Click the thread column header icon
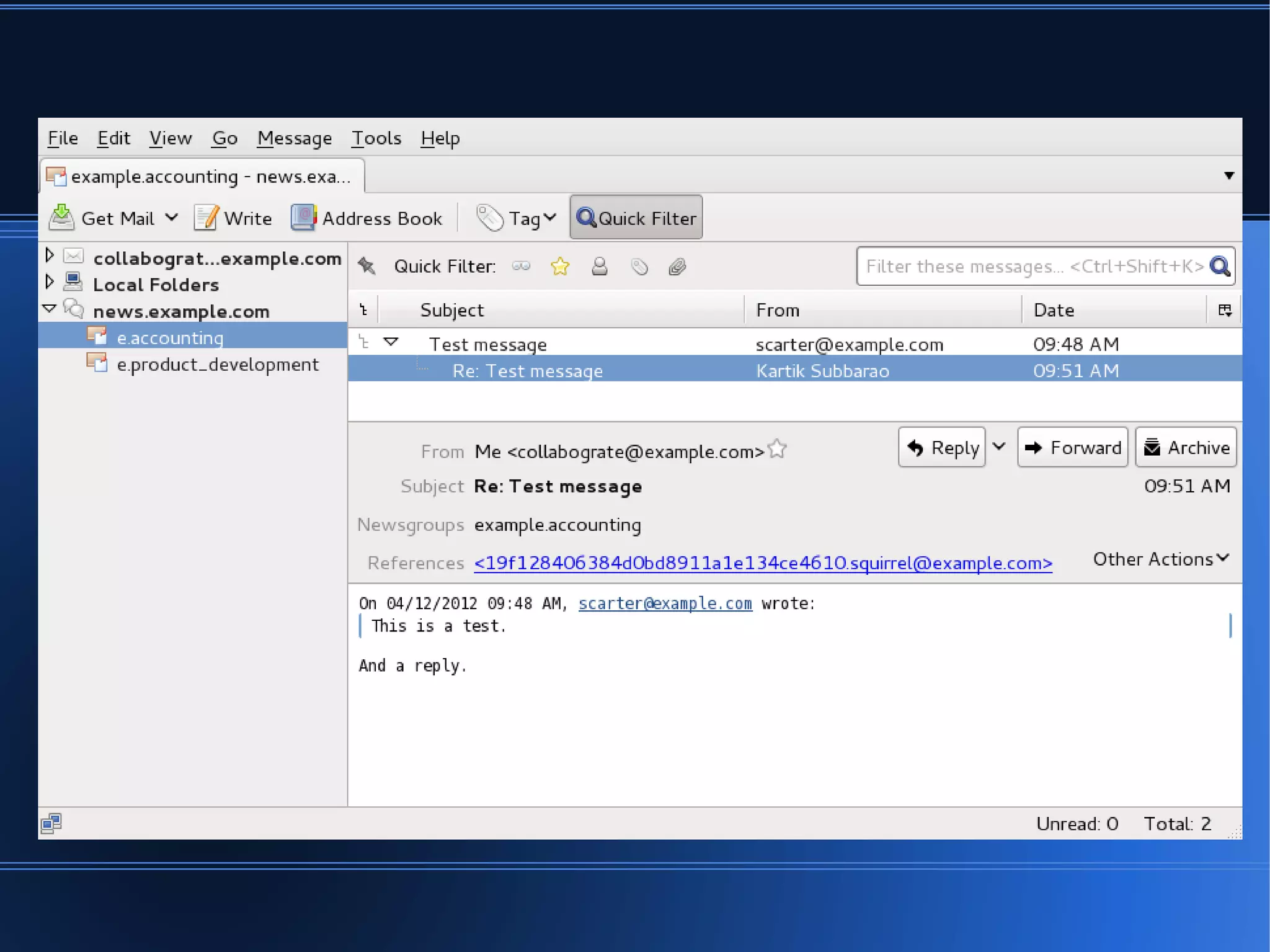 pyautogui.click(x=364, y=310)
